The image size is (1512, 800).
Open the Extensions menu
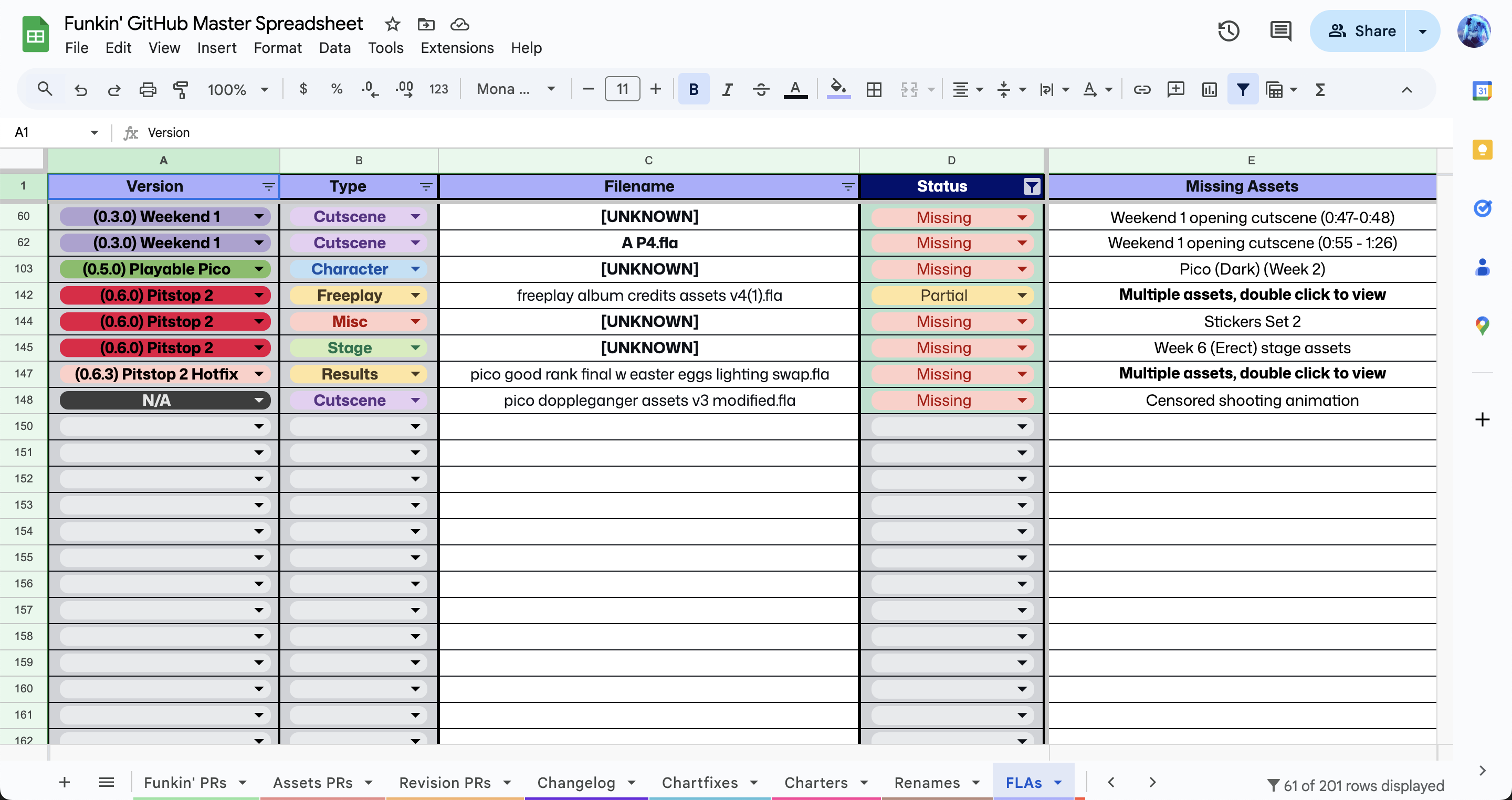tap(457, 48)
